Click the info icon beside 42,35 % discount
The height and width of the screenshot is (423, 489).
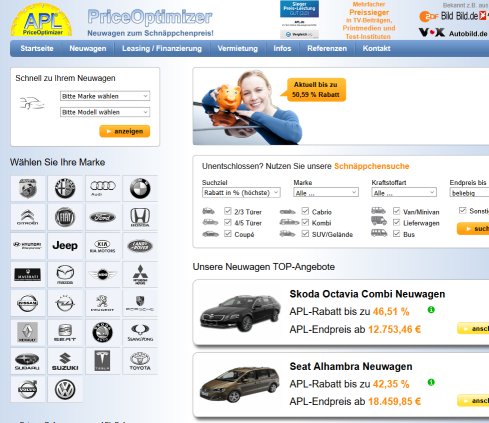pos(431,382)
